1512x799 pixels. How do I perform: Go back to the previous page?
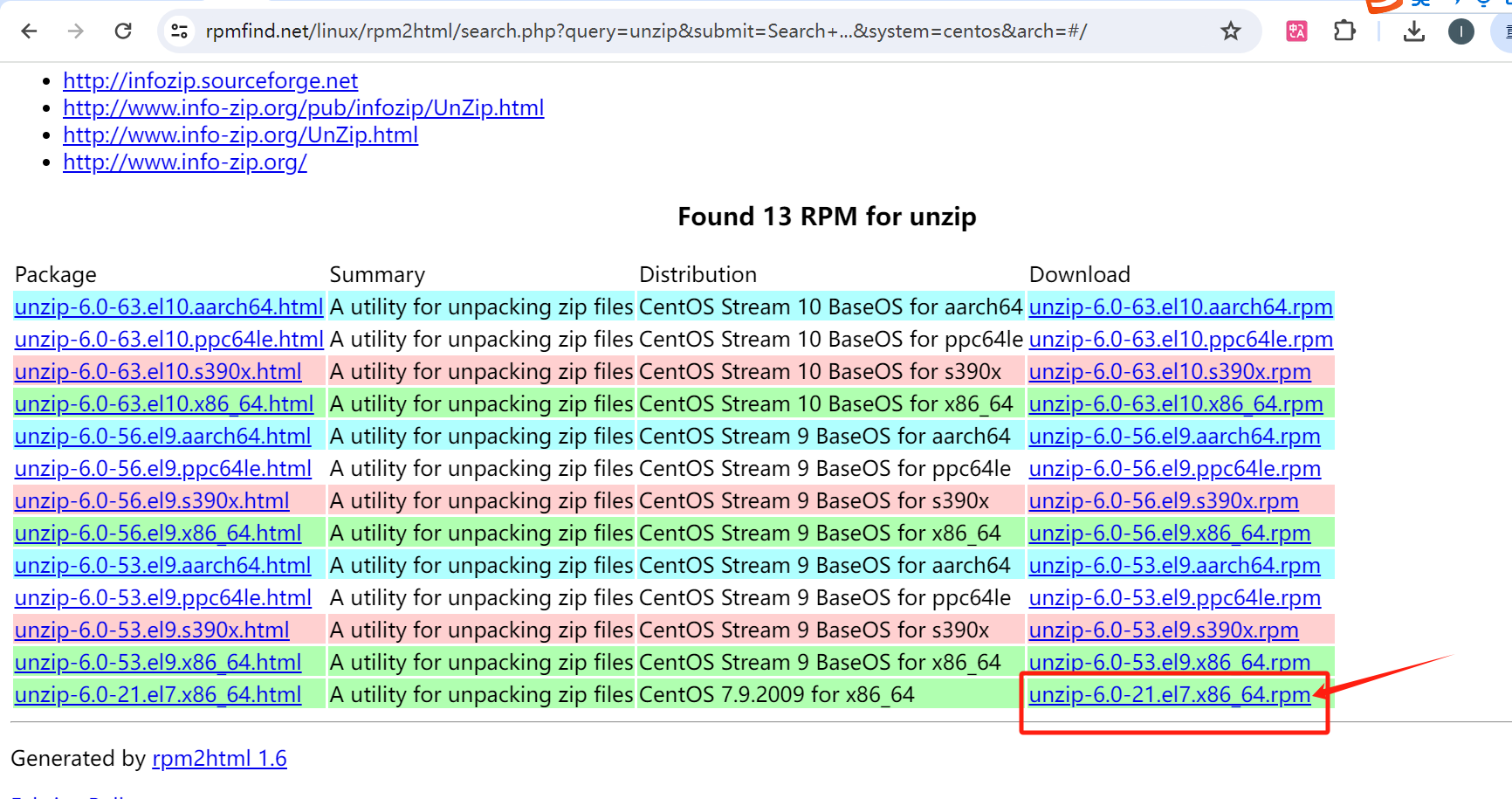point(29,31)
